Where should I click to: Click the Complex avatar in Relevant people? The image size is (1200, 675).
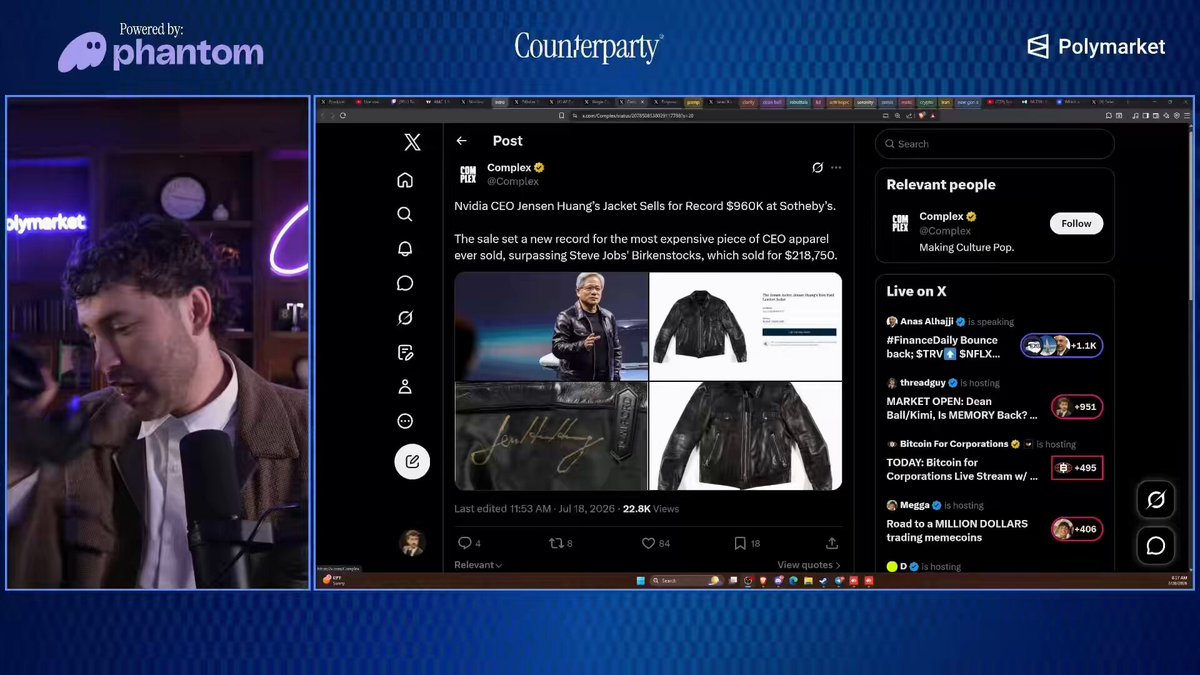tap(900, 223)
